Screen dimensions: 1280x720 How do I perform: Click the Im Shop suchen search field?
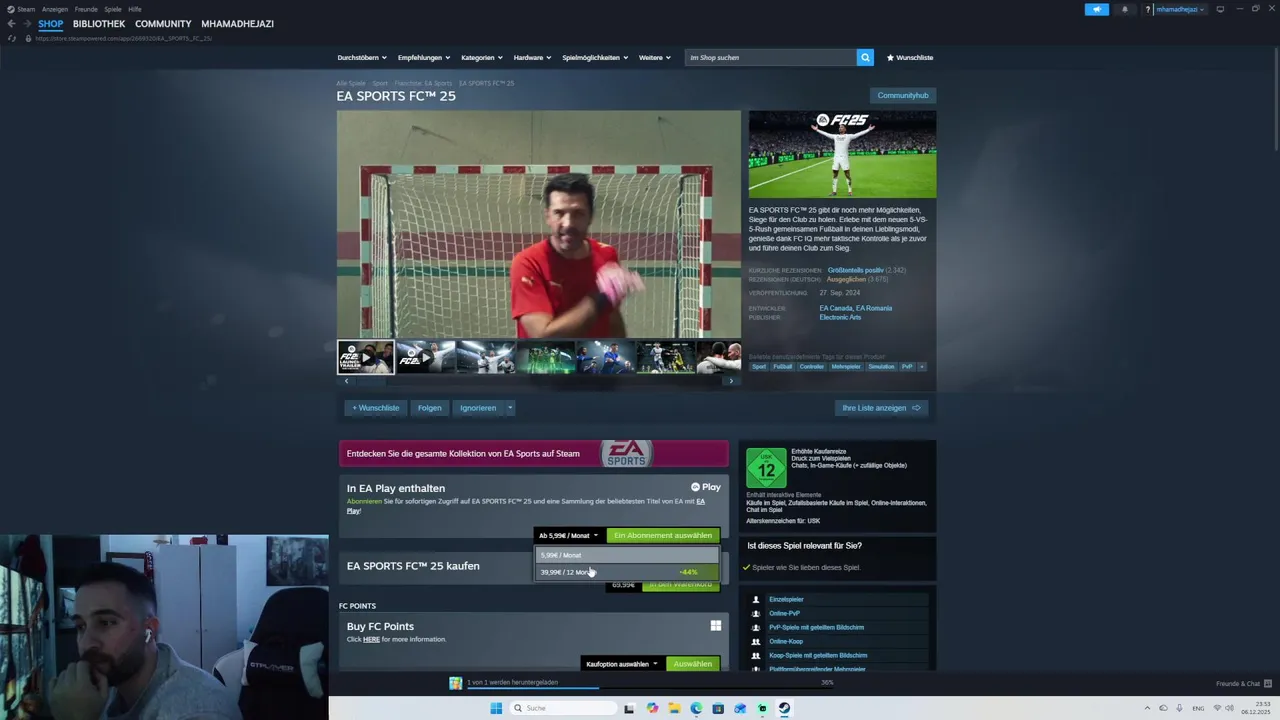771,58
